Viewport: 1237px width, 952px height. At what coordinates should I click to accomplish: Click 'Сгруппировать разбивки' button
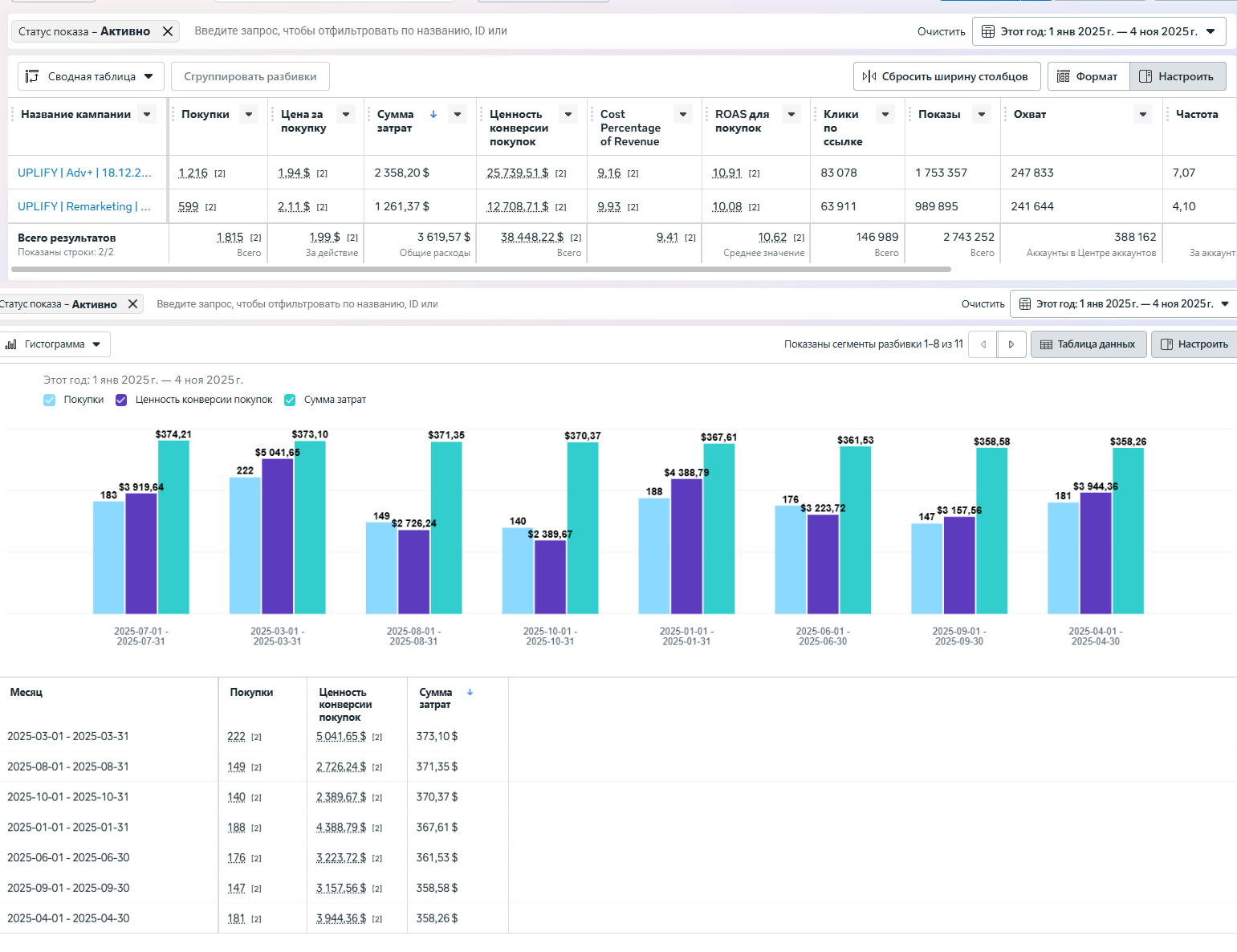point(250,76)
